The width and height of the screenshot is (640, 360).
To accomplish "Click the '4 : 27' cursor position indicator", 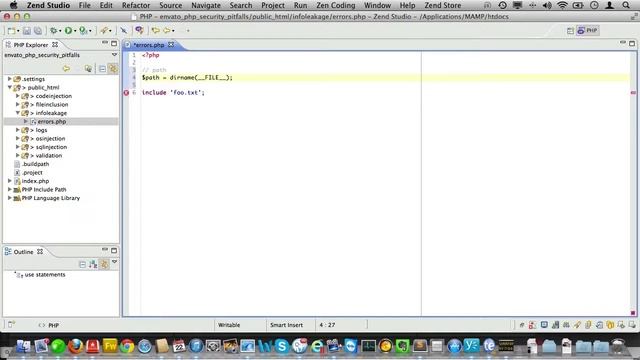I will pos(327,325).
